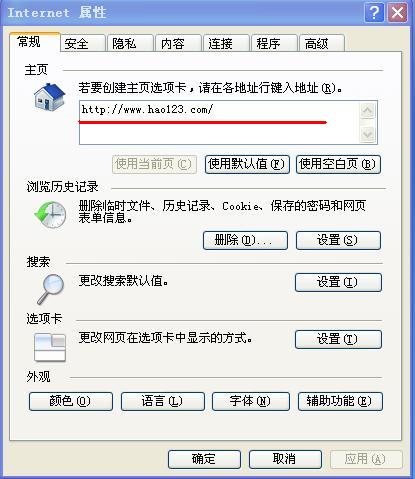
Task: Open the 隐私 tab
Action: pos(130,43)
